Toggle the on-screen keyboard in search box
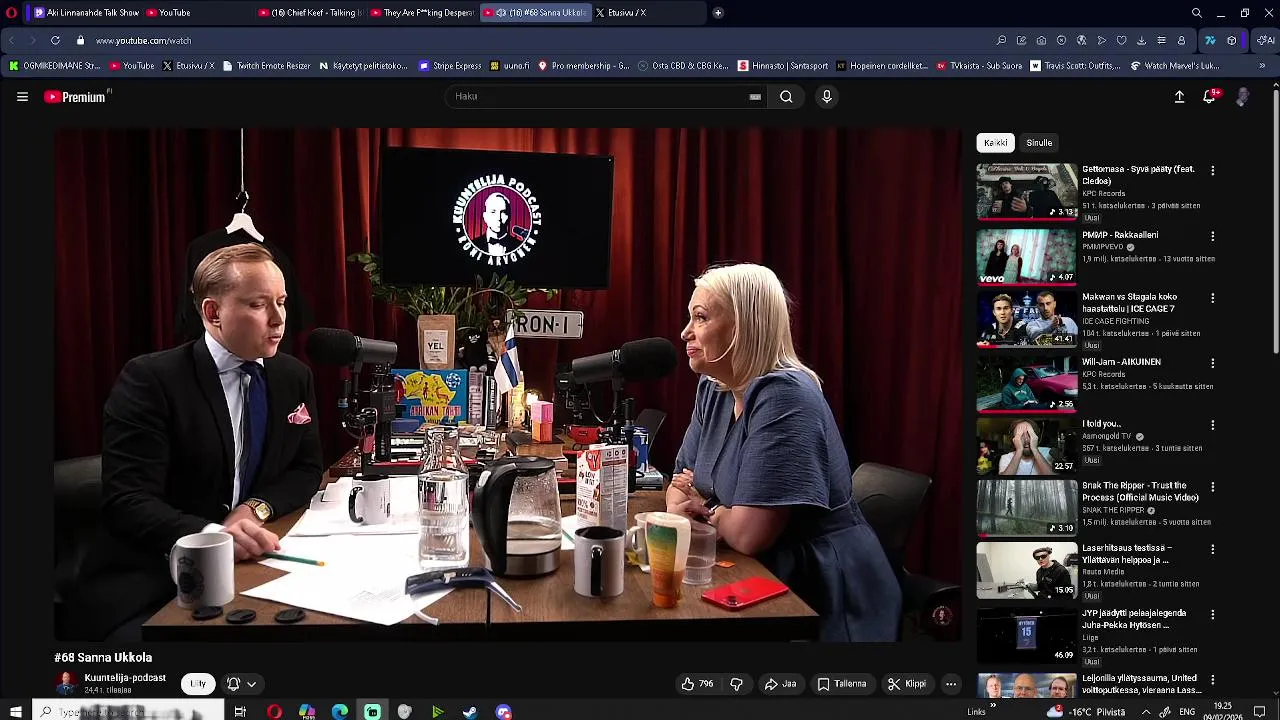The height and width of the screenshot is (720, 1280). point(755,97)
